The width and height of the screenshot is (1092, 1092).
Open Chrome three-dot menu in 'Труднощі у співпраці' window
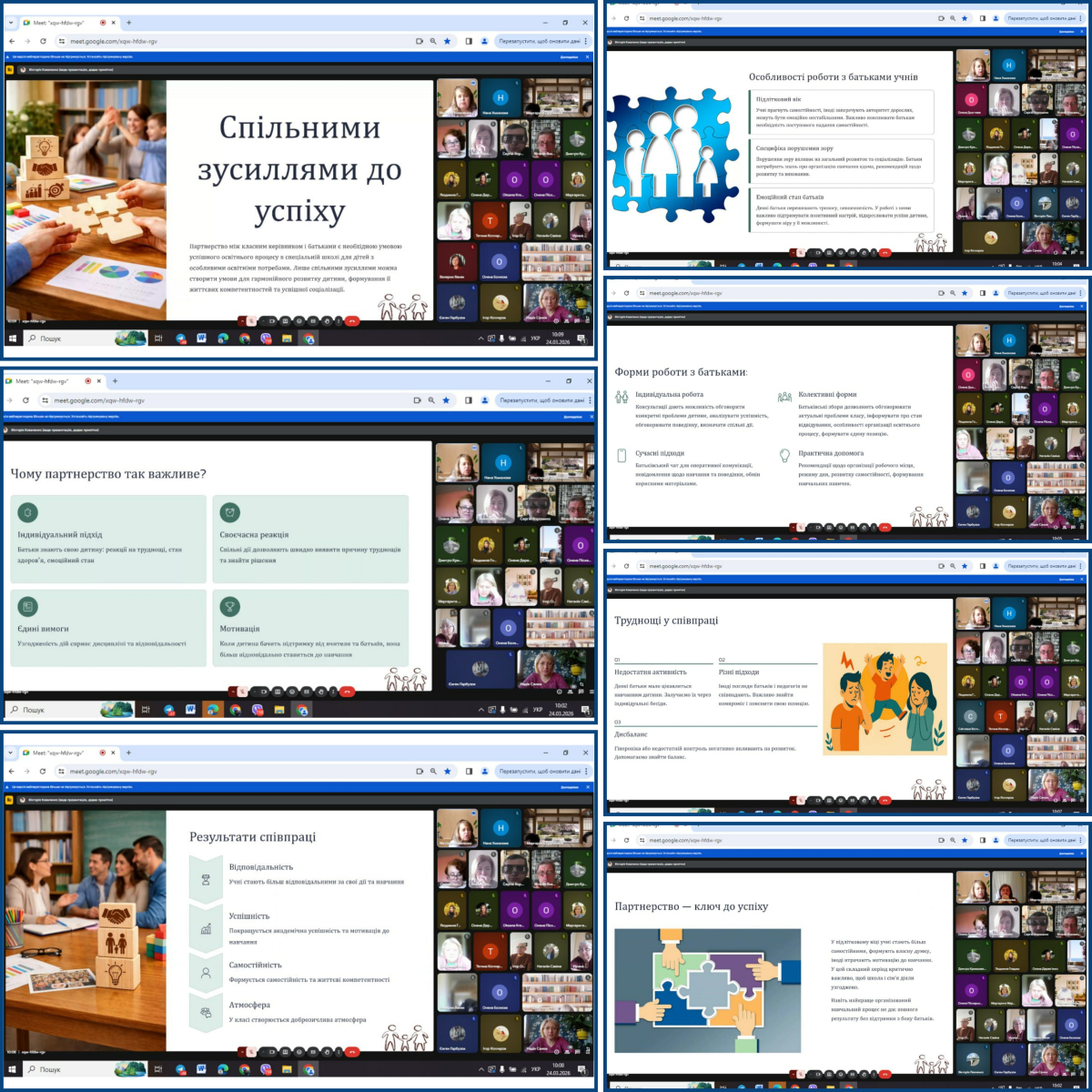tap(1083, 566)
